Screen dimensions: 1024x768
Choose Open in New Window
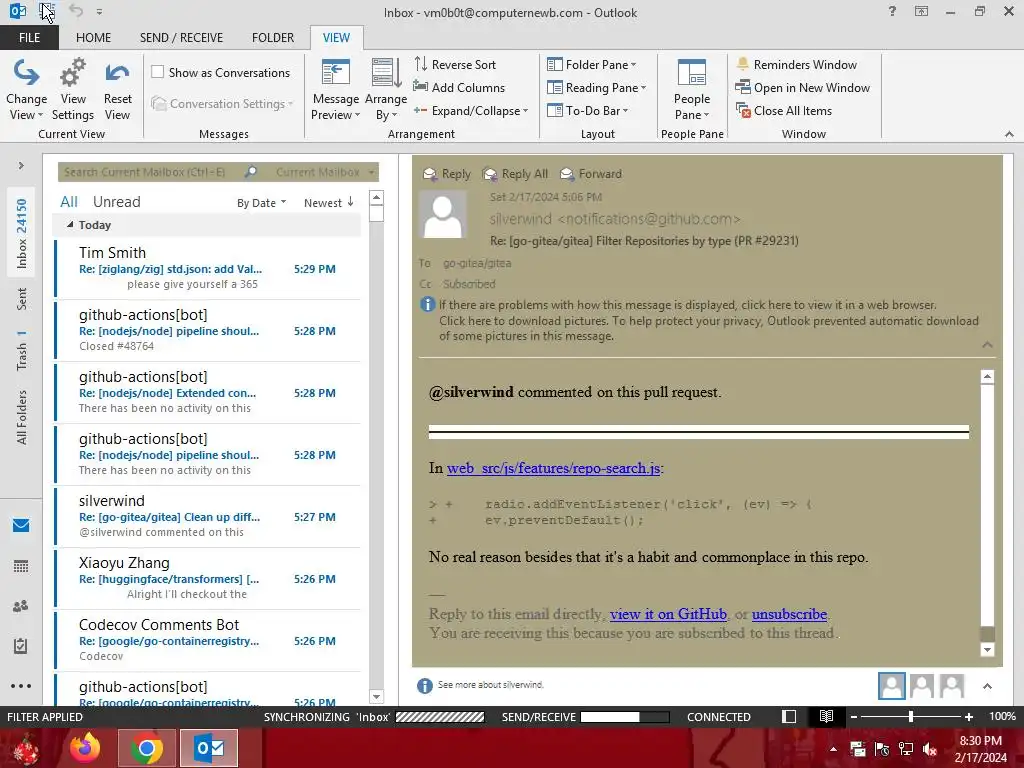(803, 88)
